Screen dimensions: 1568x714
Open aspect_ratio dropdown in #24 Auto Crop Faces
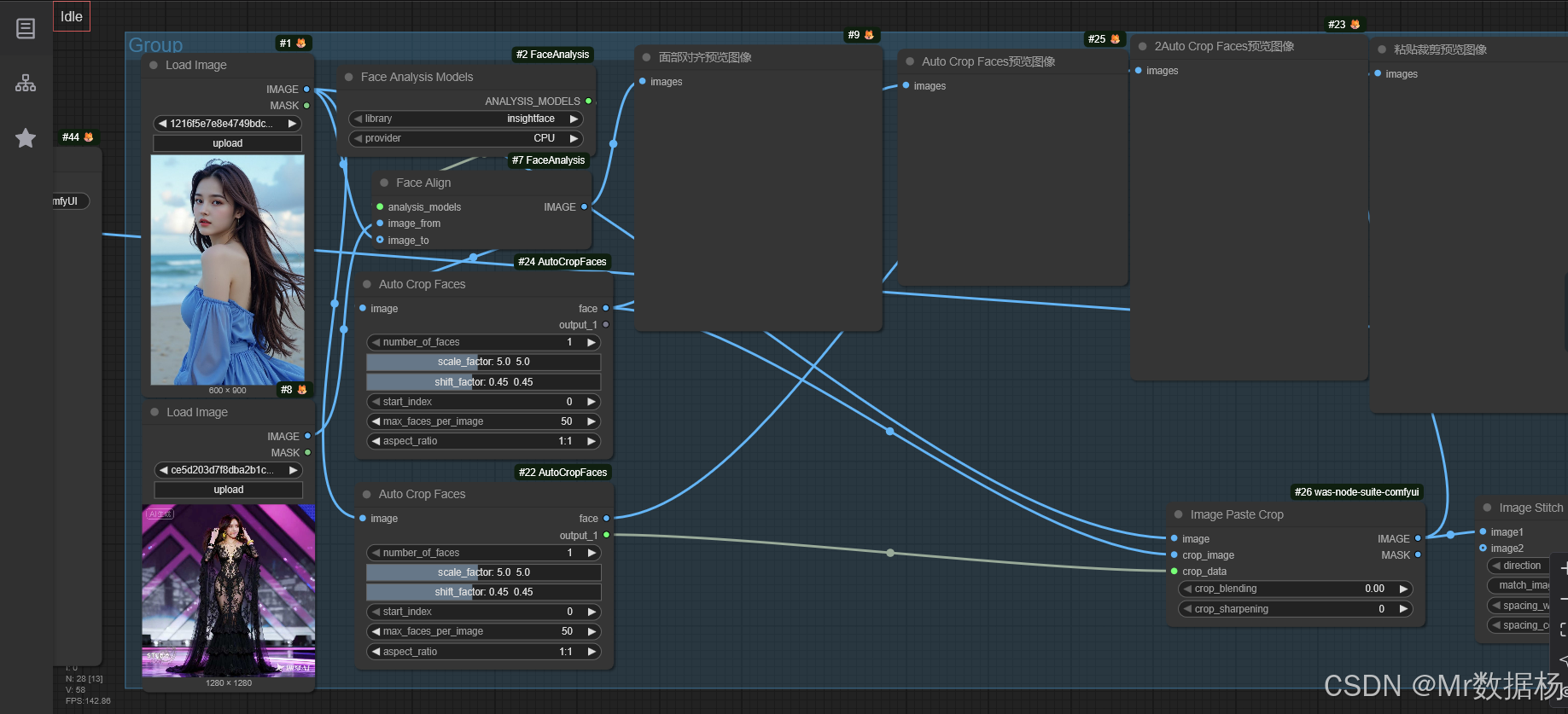click(483, 441)
